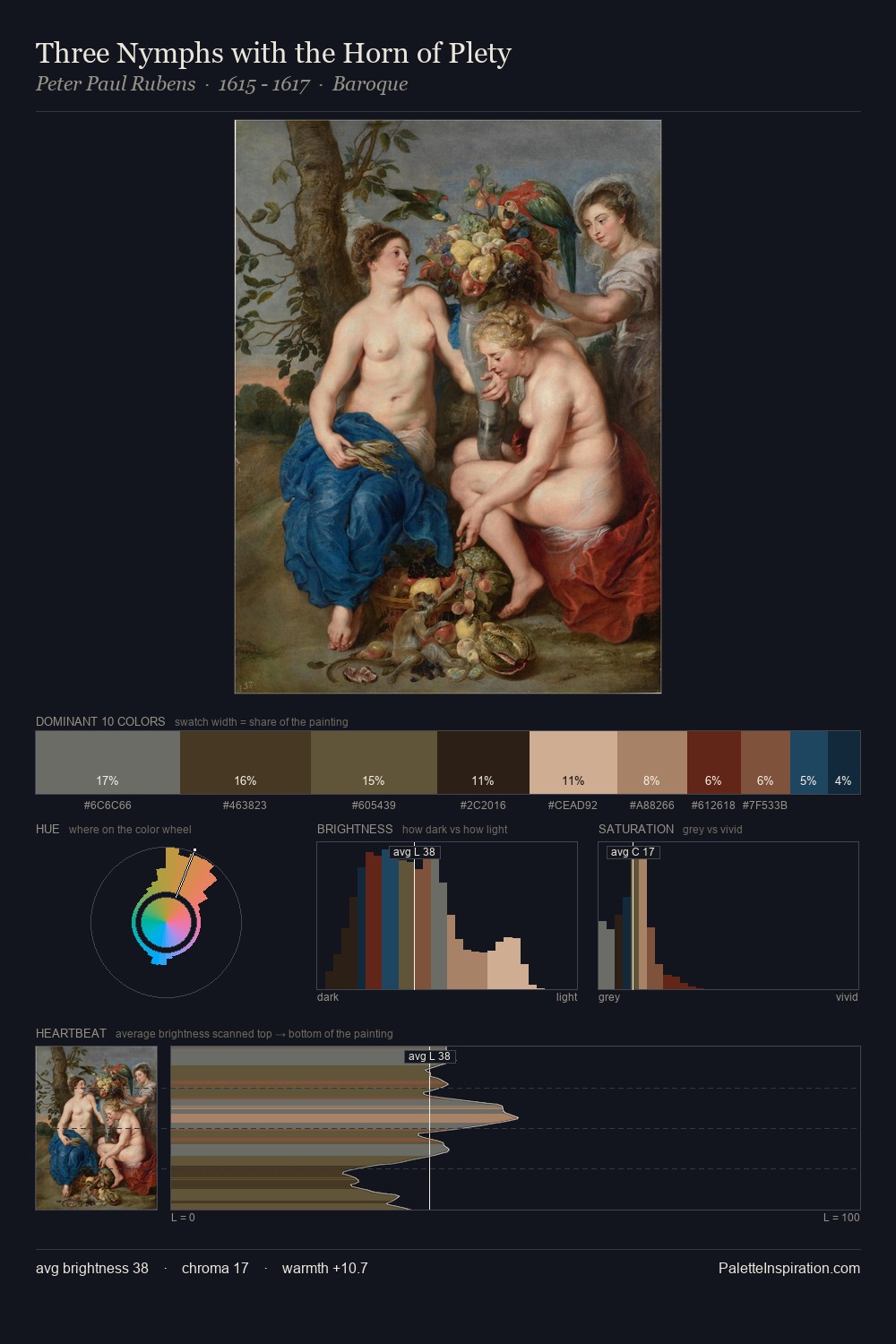Click the 'DOMINANT 10 COLORS' heading
896x1344 pixels.
click(100, 721)
